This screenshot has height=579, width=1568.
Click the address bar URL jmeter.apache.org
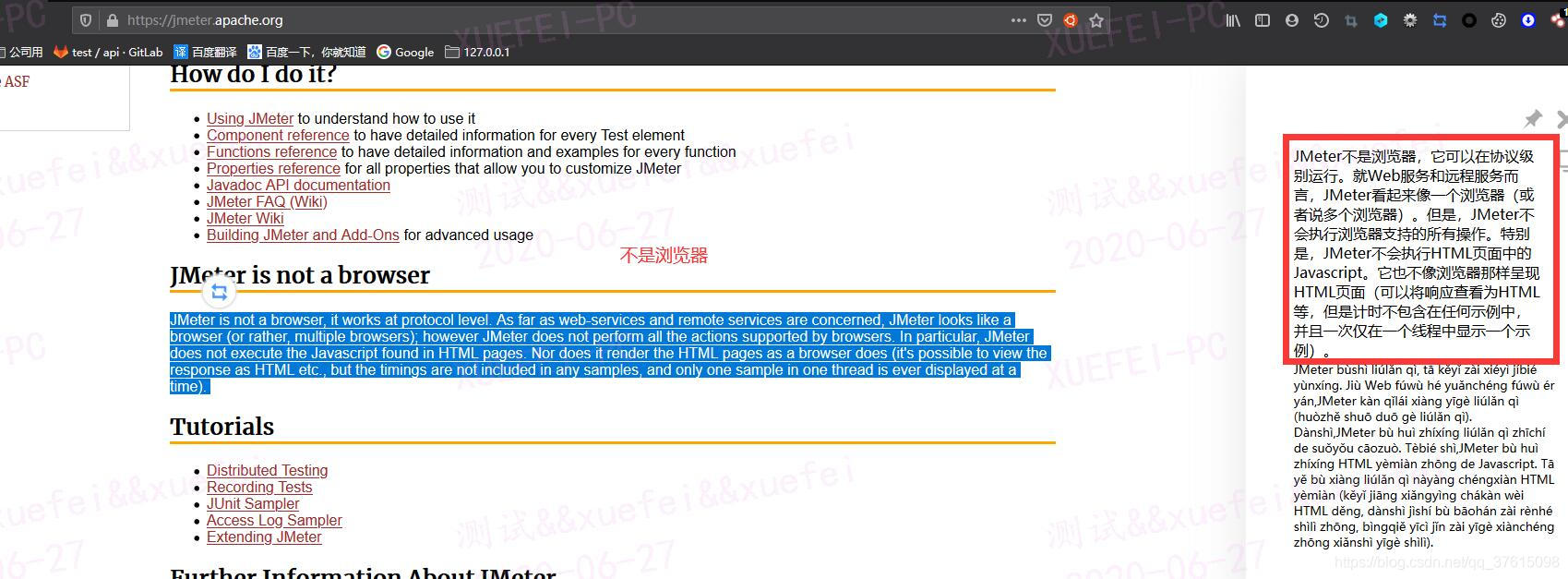(205, 20)
